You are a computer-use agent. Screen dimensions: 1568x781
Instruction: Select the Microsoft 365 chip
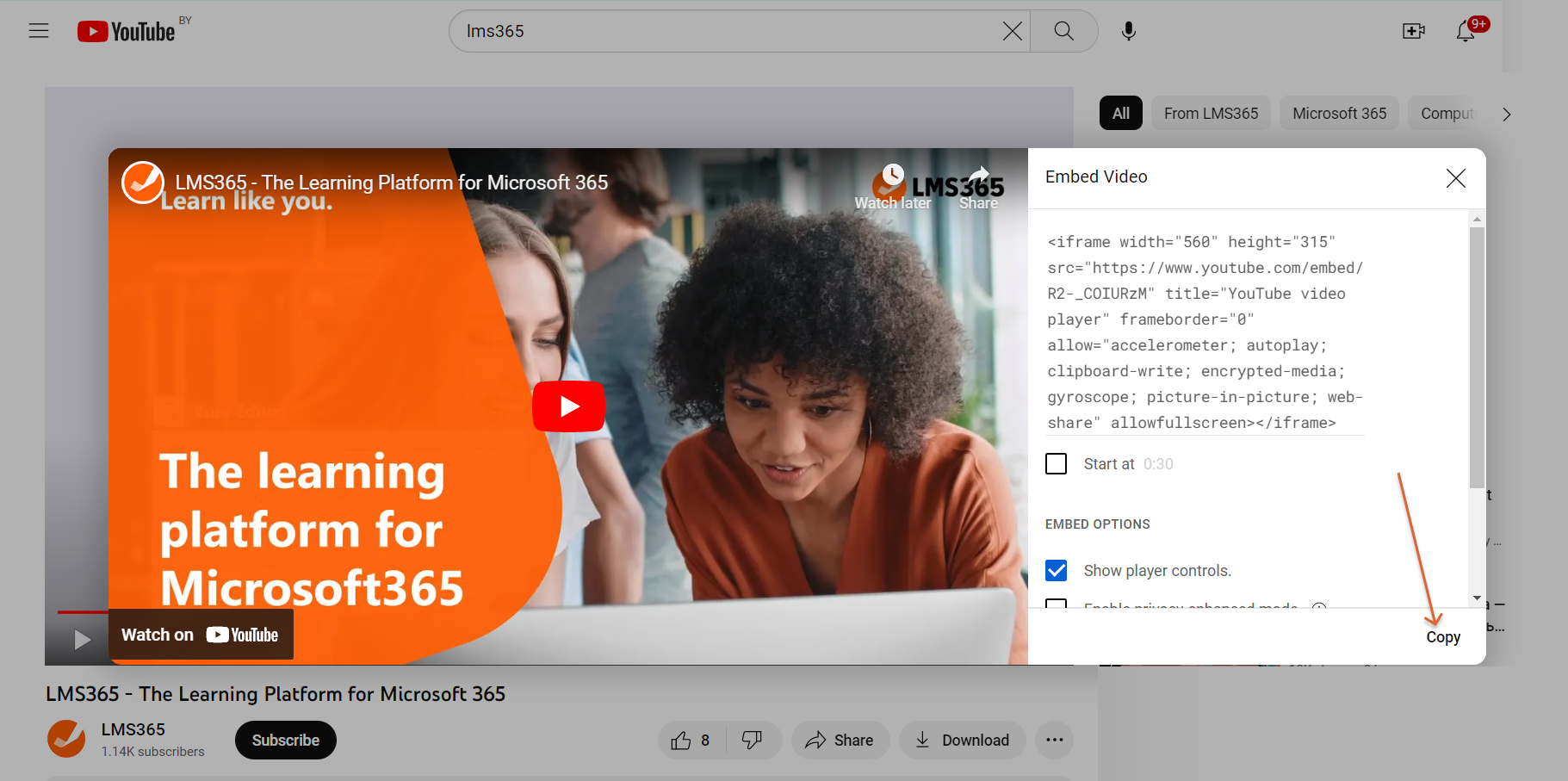coord(1339,114)
